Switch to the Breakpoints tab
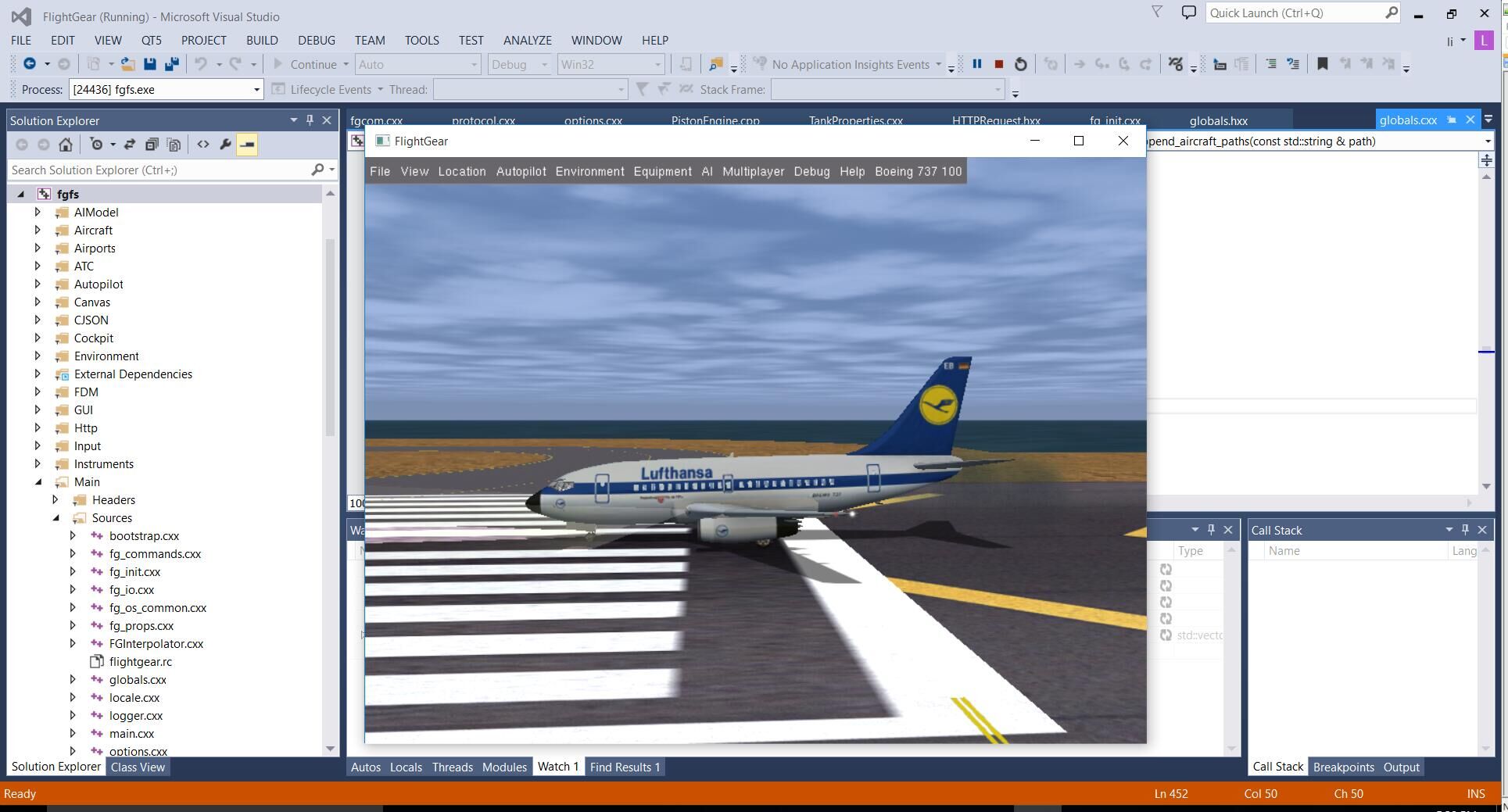 click(1343, 767)
